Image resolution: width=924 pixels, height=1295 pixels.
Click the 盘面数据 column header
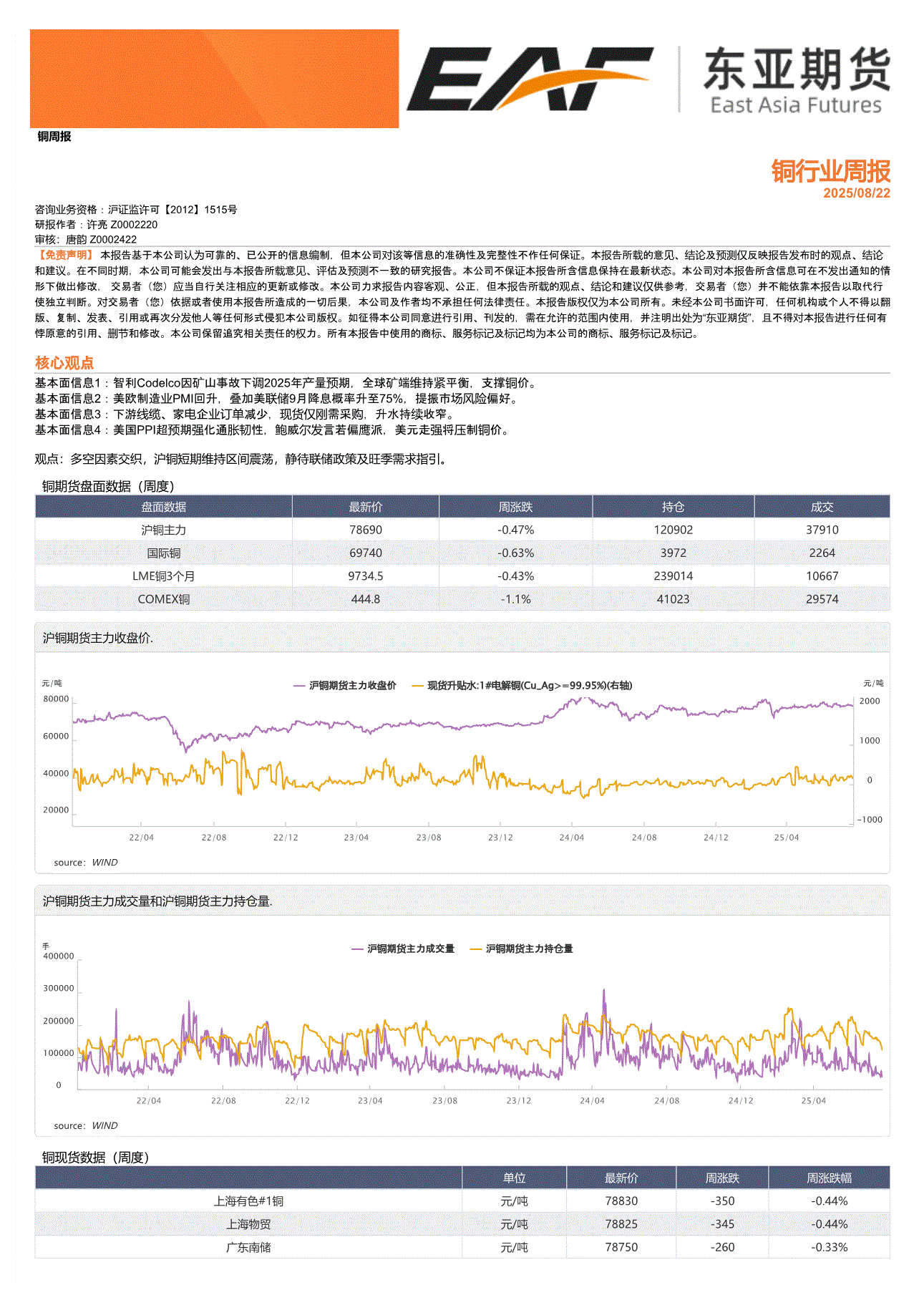pyautogui.click(x=164, y=507)
